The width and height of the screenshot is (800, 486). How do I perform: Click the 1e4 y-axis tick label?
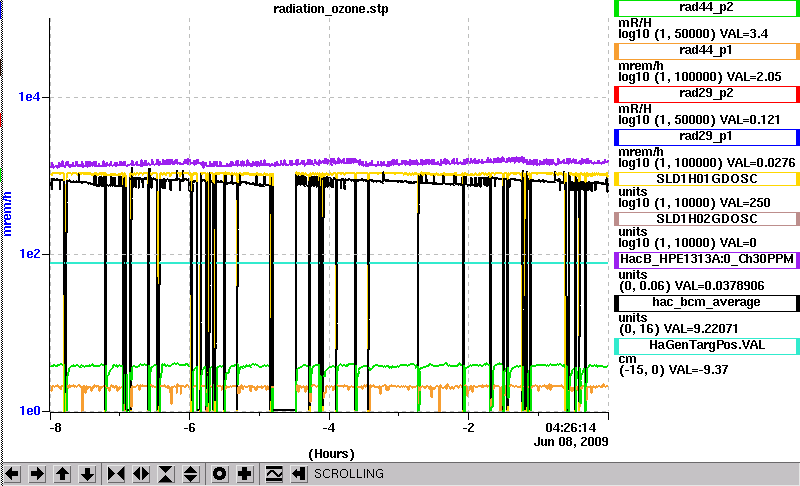[29, 97]
